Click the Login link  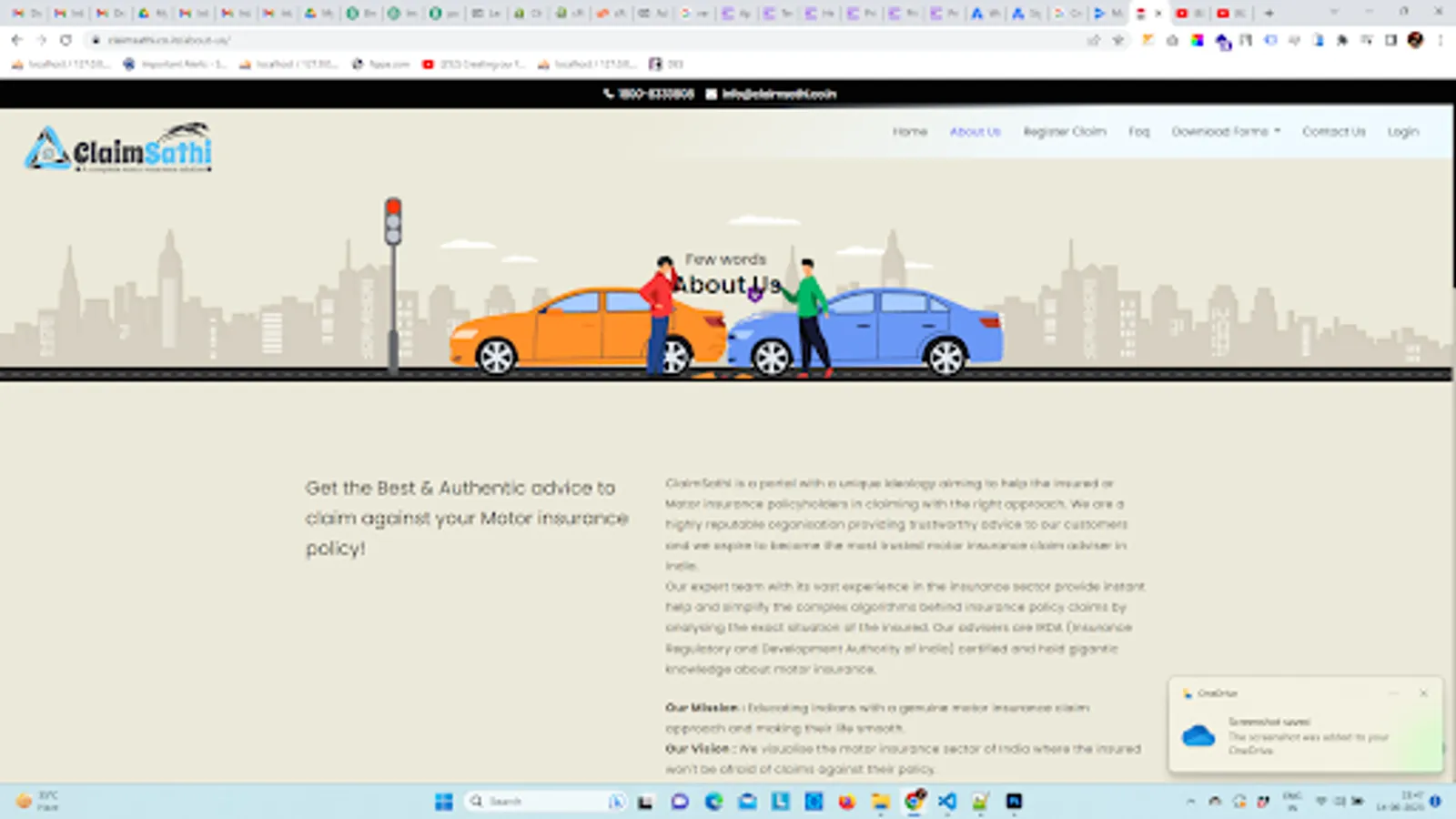pyautogui.click(x=1402, y=132)
